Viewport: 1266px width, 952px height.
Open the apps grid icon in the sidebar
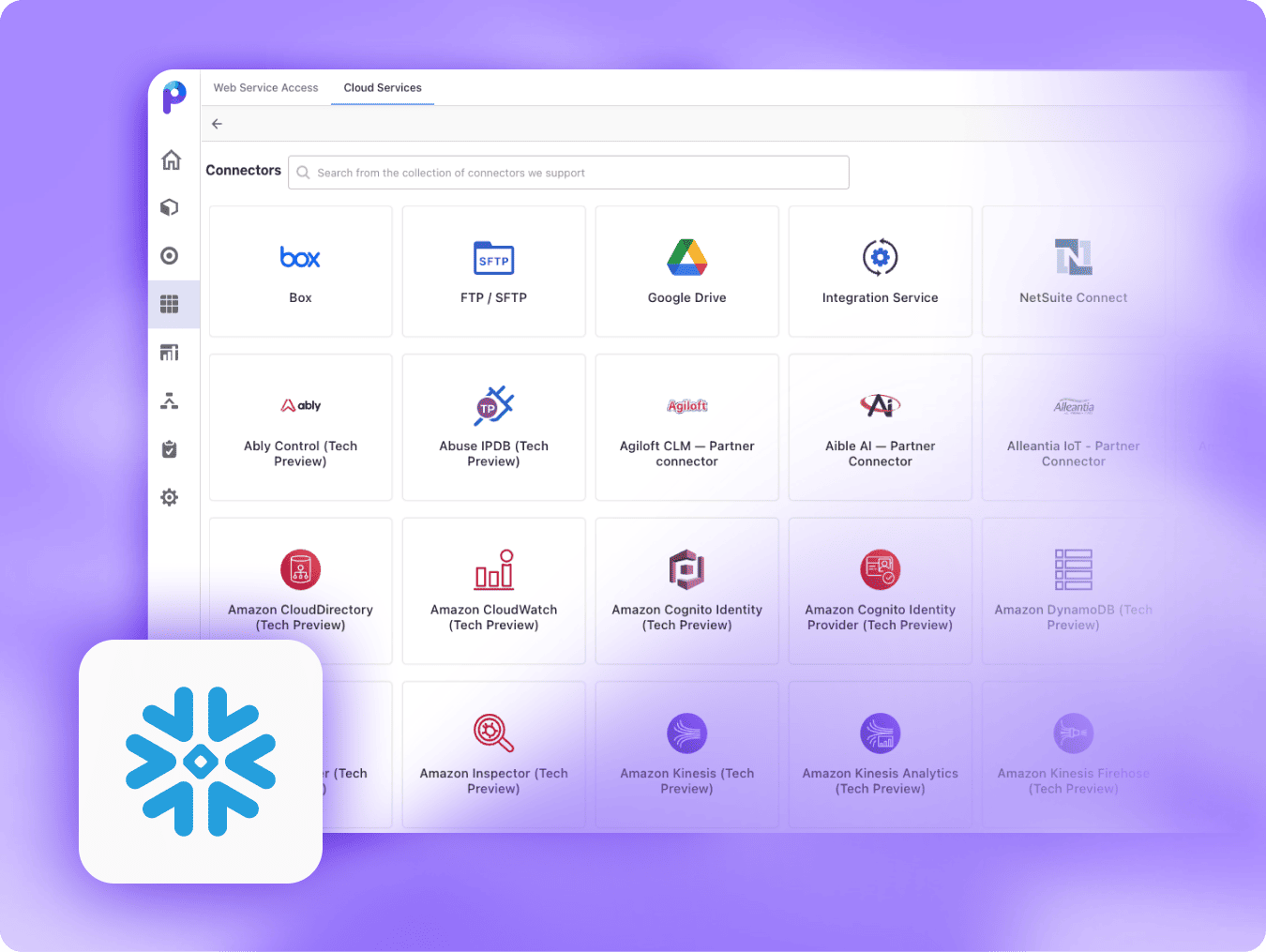(x=170, y=304)
